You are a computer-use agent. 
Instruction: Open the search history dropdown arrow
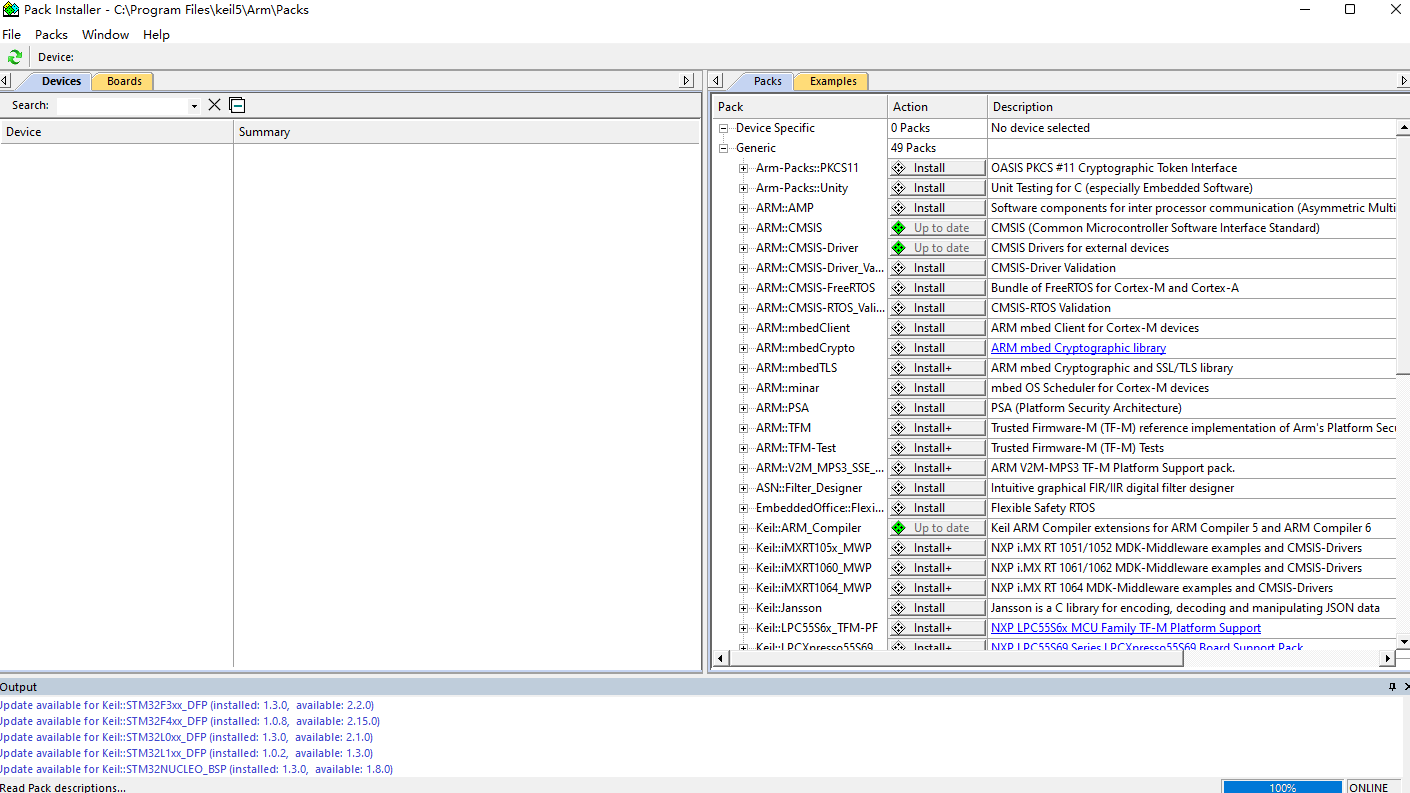tap(194, 106)
